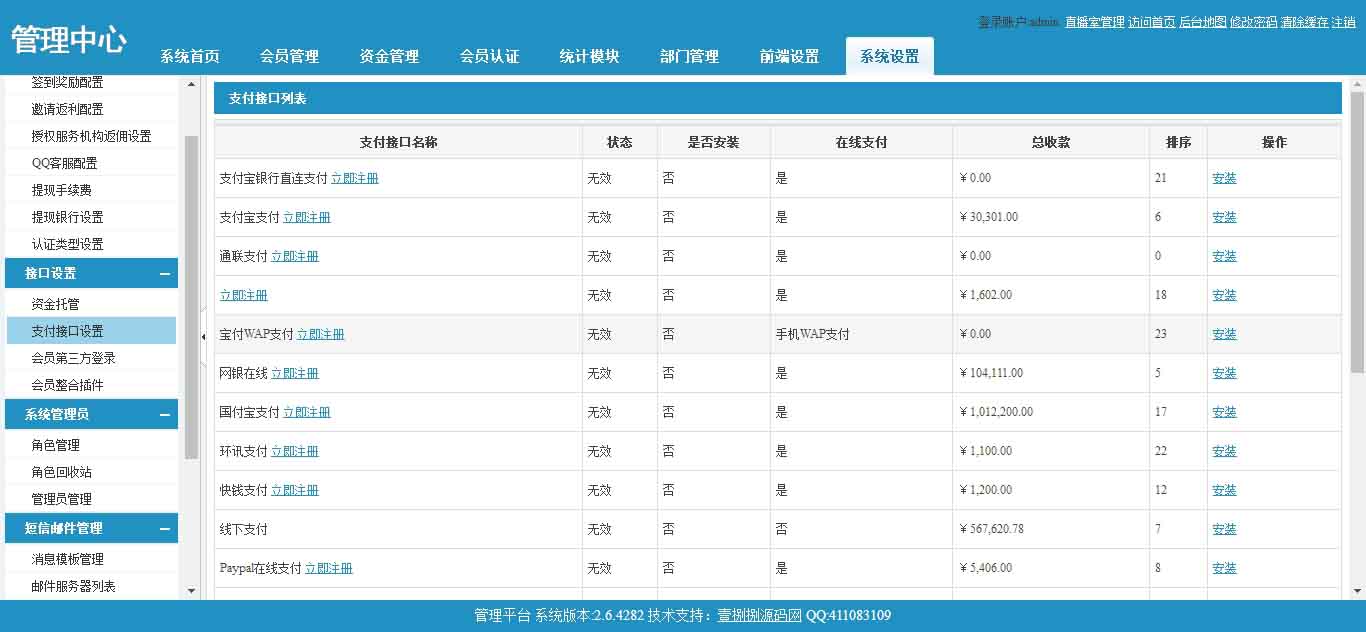Open 会员第三方登录 in the sidebar
1366x632 pixels.
(73, 358)
